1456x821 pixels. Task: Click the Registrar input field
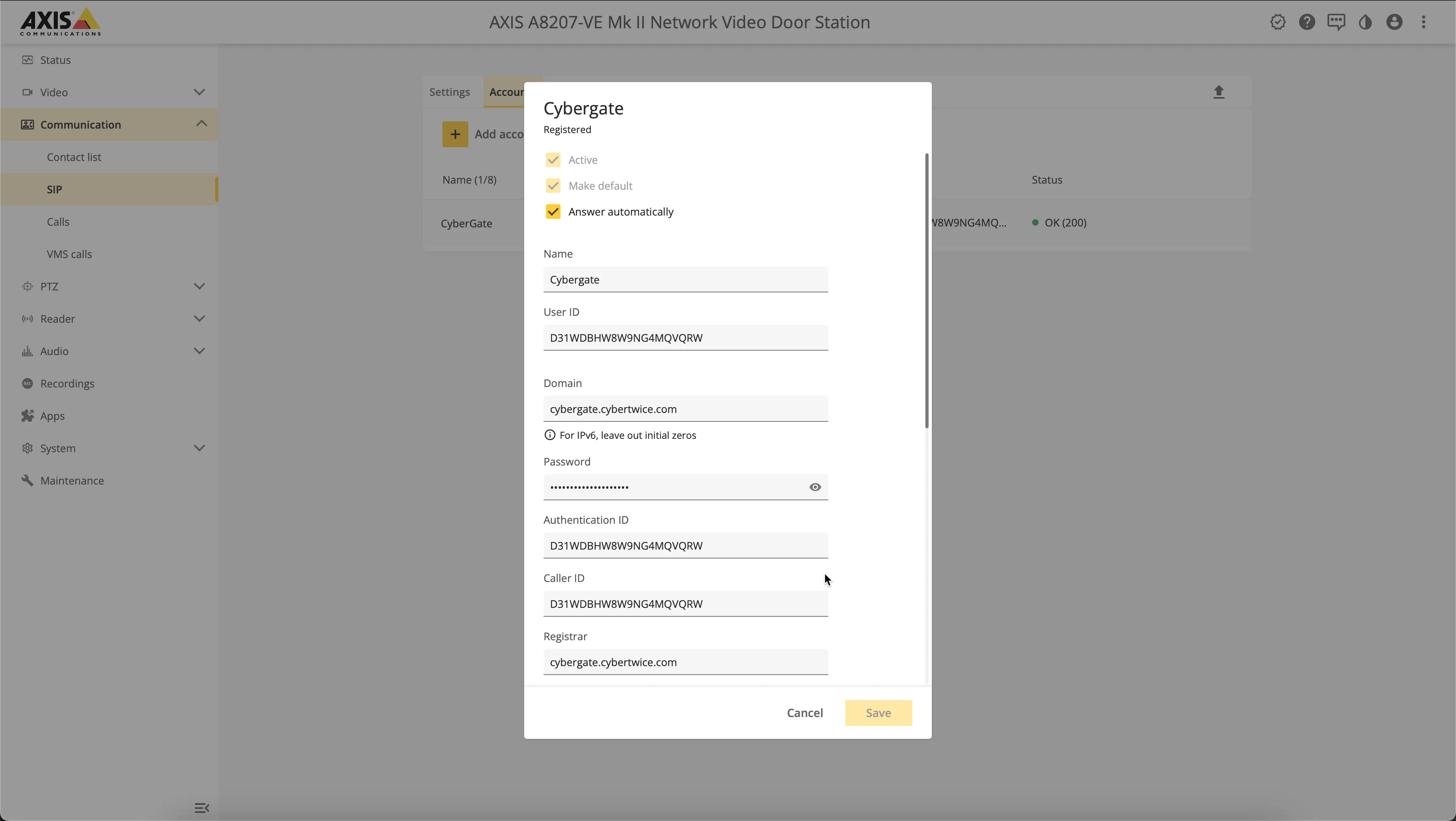(686, 662)
